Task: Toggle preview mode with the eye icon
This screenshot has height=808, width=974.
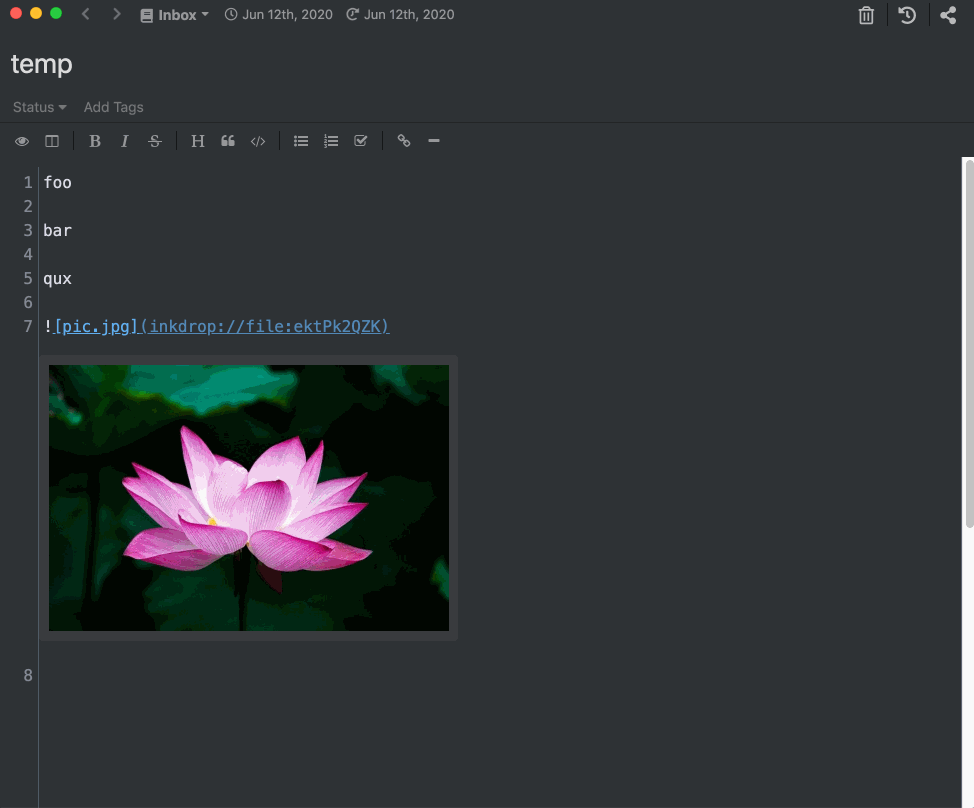Action: pyautogui.click(x=22, y=142)
